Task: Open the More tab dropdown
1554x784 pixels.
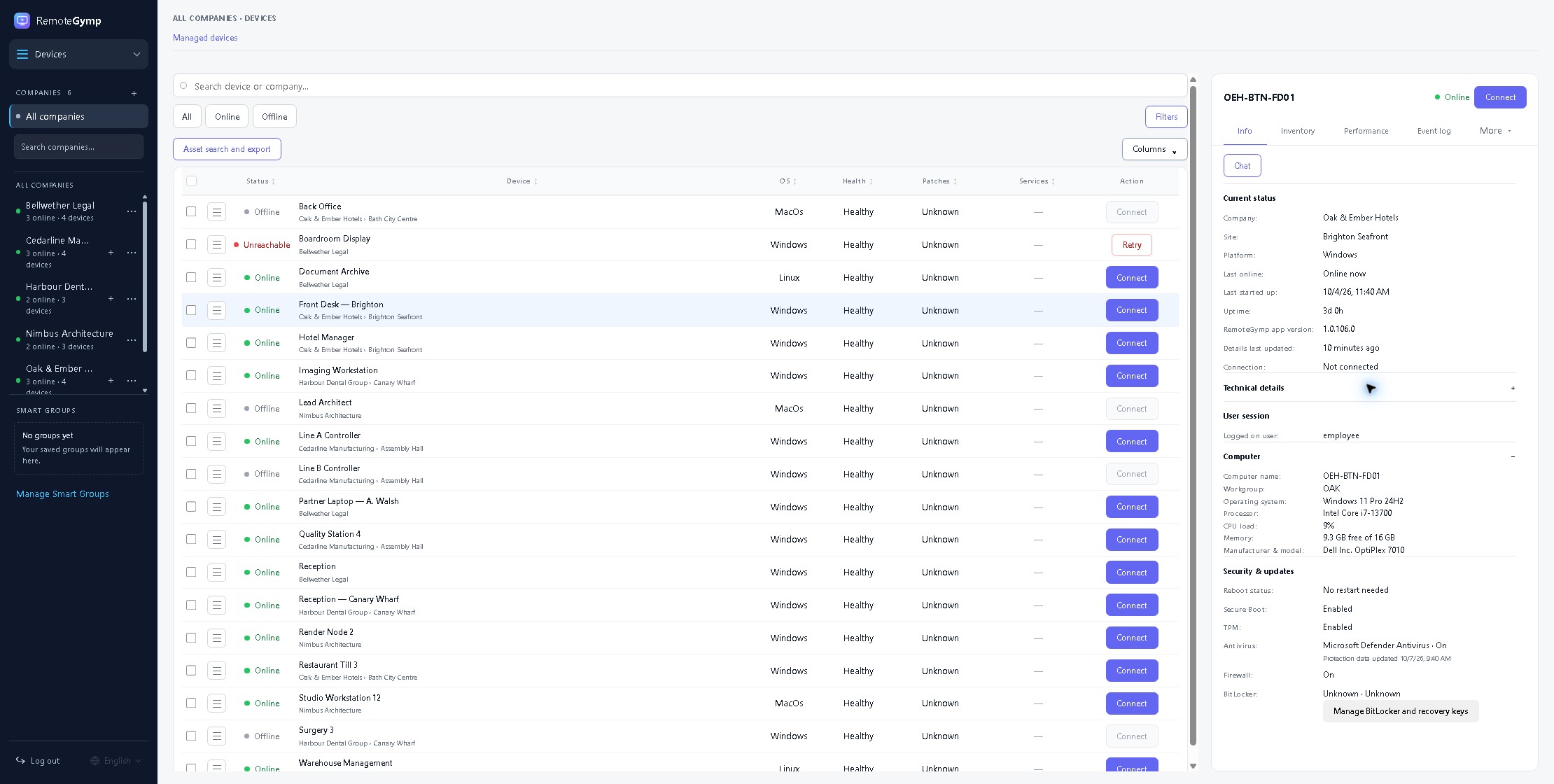Action: click(x=1495, y=131)
